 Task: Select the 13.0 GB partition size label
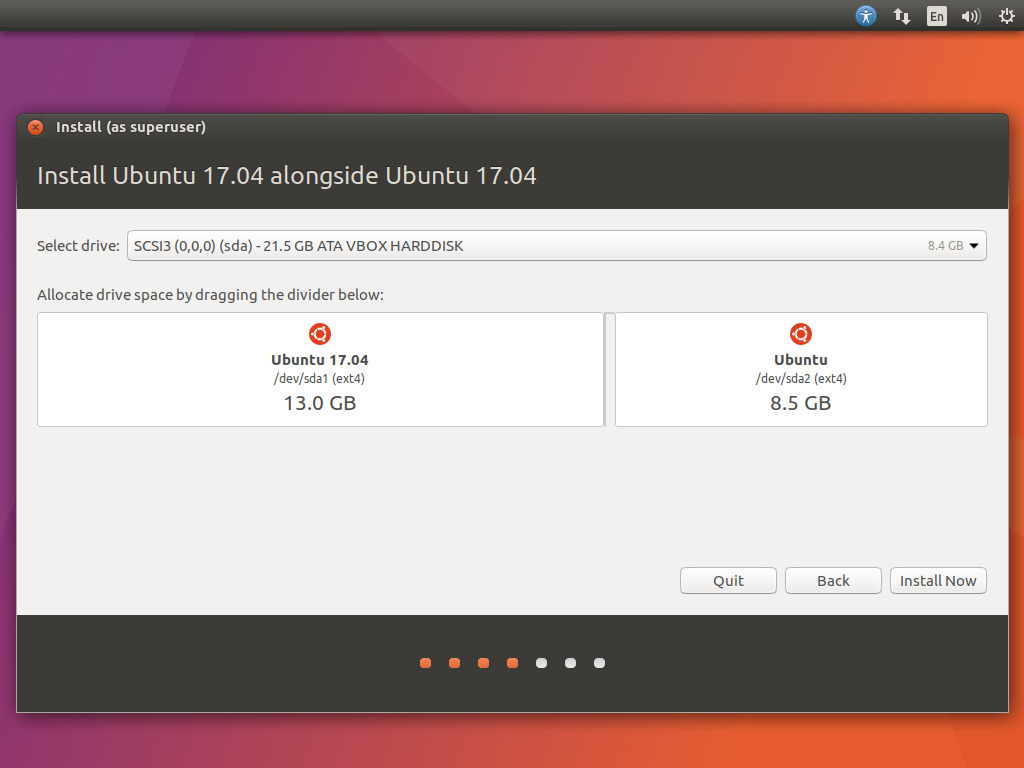pyautogui.click(x=320, y=403)
